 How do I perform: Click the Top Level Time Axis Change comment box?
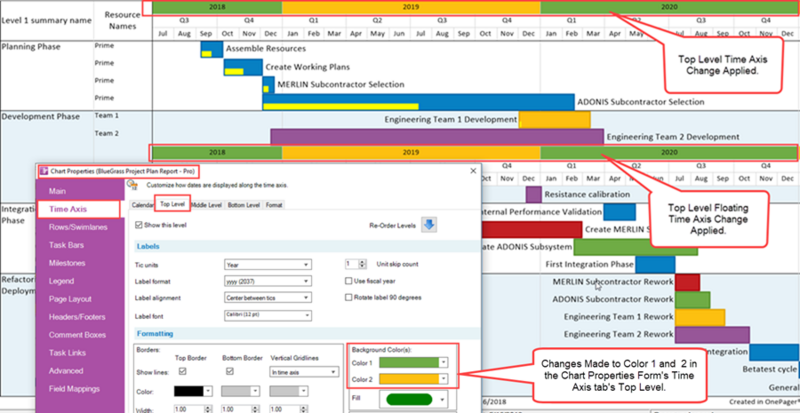[x=723, y=65]
